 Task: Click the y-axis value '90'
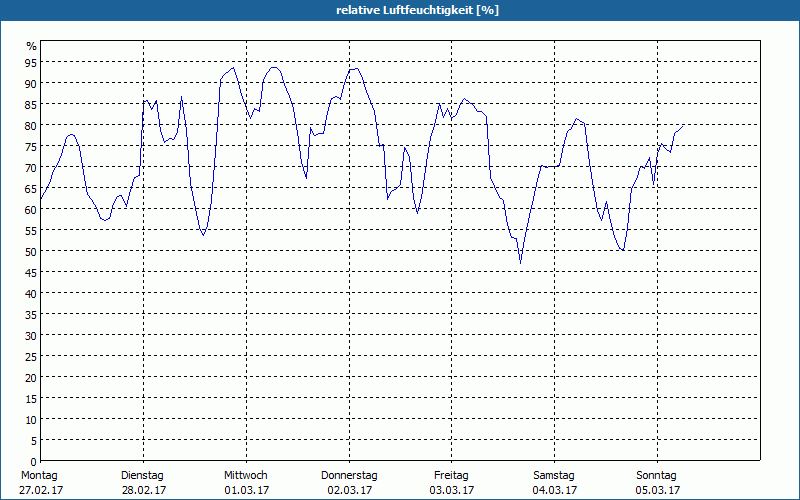(x=32, y=83)
